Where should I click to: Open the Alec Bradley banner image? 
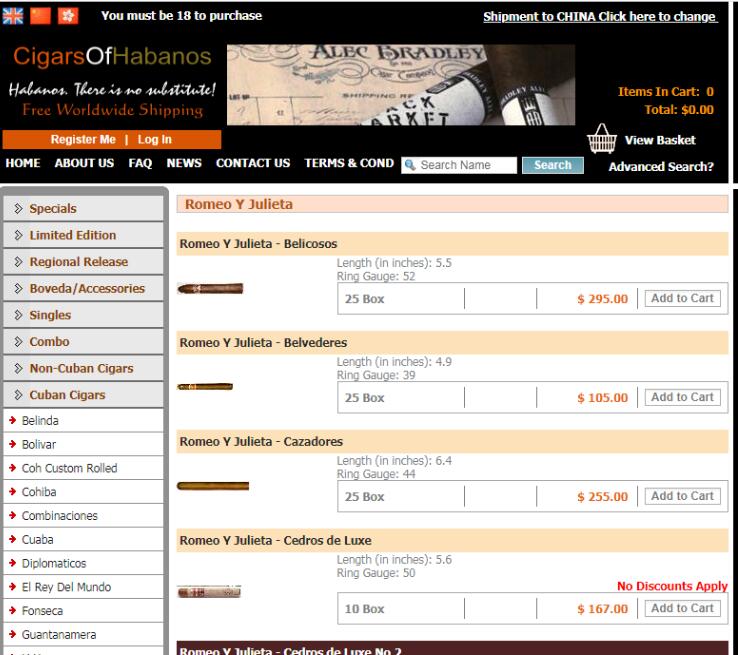click(x=401, y=85)
